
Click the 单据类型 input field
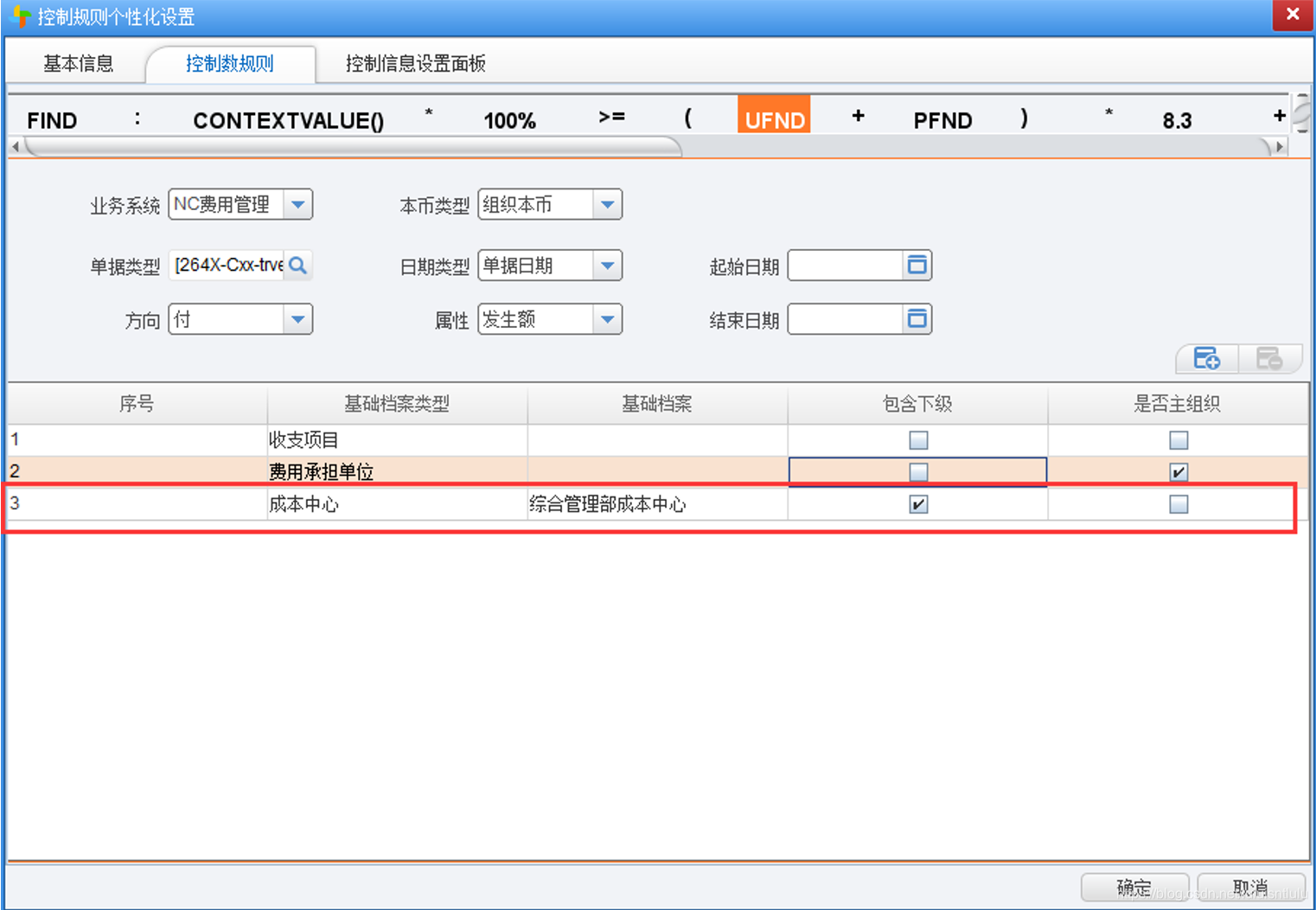pos(227,265)
